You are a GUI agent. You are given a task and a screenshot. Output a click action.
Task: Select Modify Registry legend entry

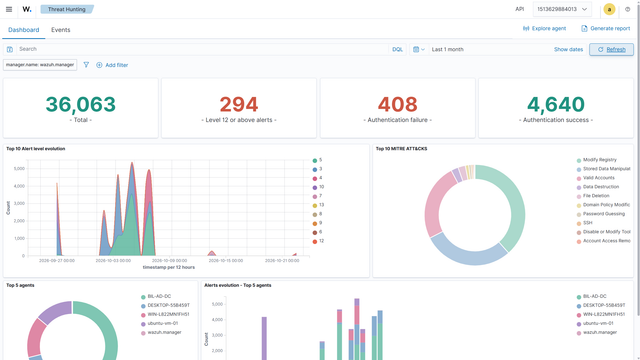tap(597, 160)
